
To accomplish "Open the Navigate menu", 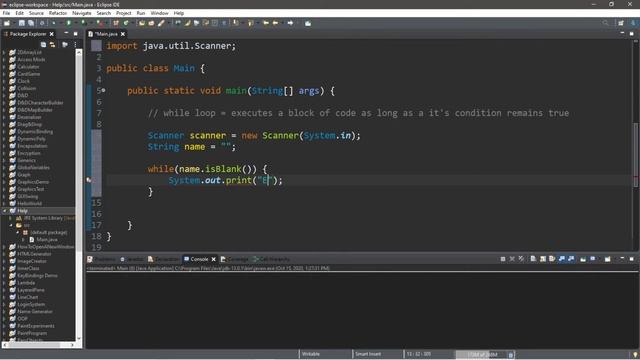I will 82,13.
